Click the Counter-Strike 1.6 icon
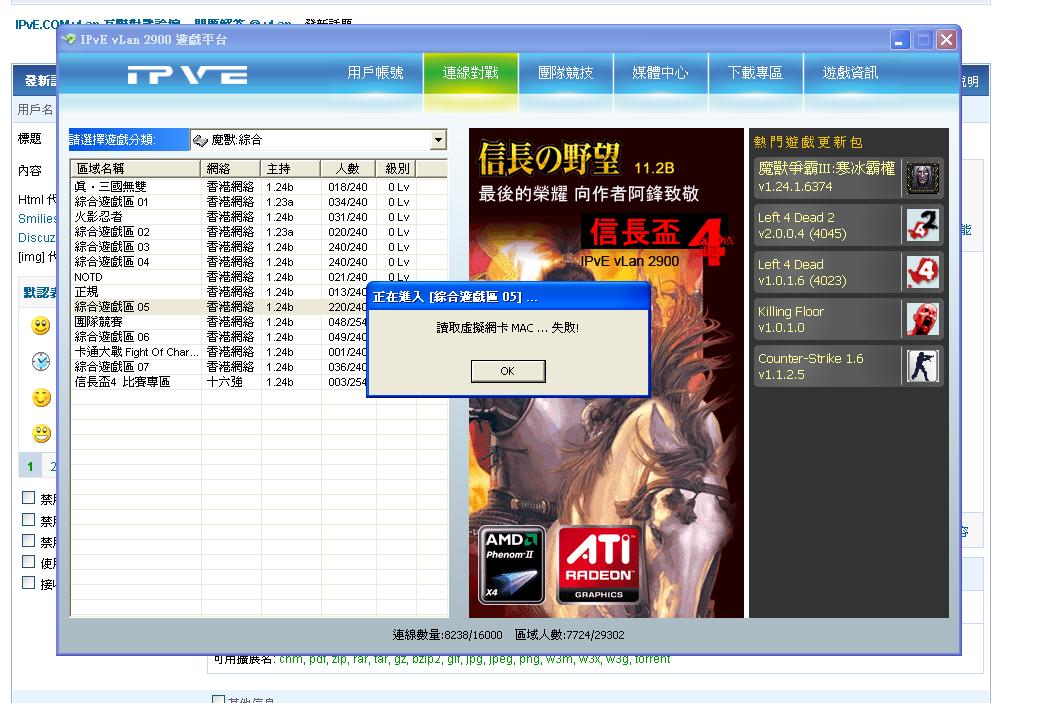Image resolution: width=1040 pixels, height=703 pixels. (x=923, y=366)
